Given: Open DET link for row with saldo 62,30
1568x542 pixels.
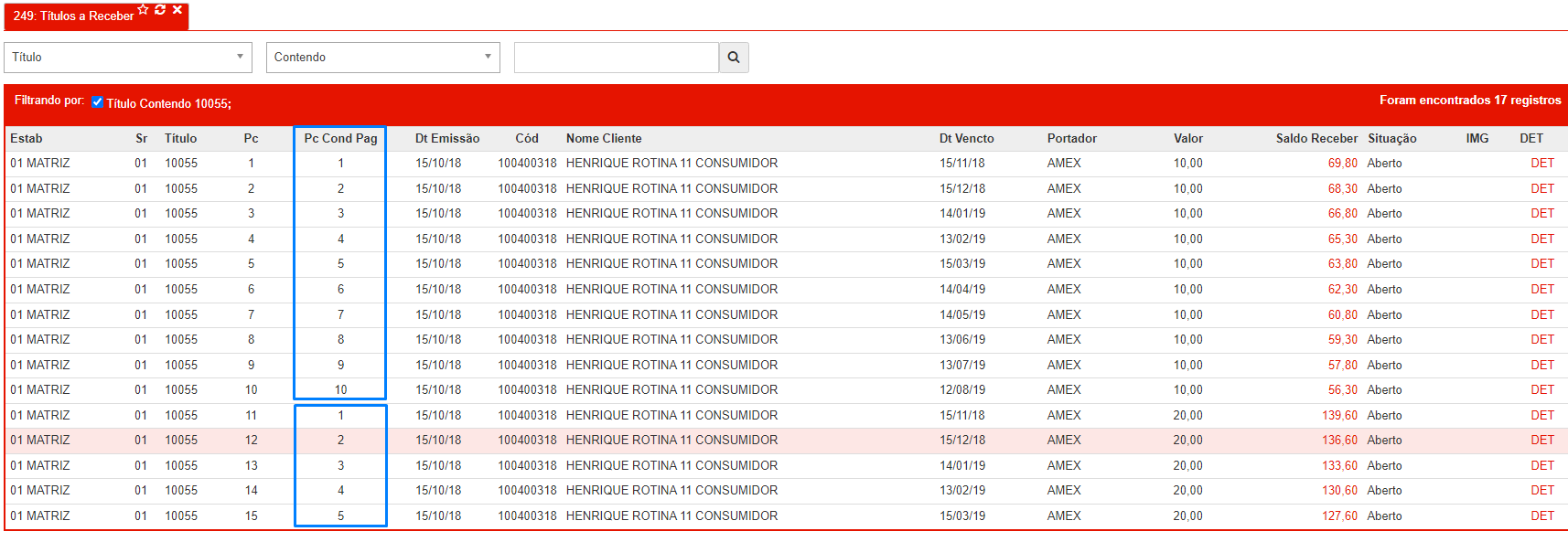Looking at the screenshot, I should tap(1542, 289).
